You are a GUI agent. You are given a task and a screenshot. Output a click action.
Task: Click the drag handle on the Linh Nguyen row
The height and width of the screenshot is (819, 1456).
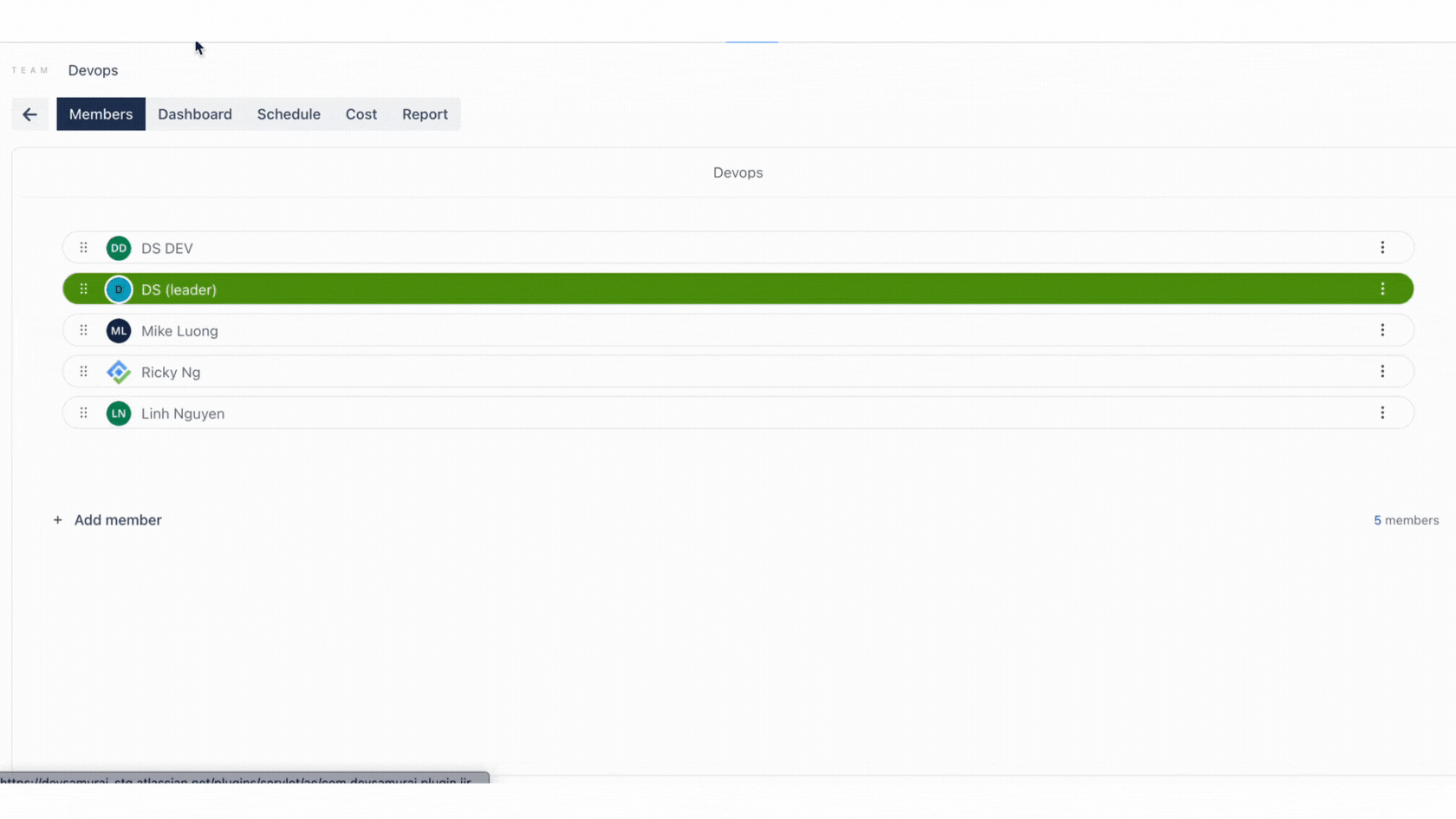[x=84, y=413]
